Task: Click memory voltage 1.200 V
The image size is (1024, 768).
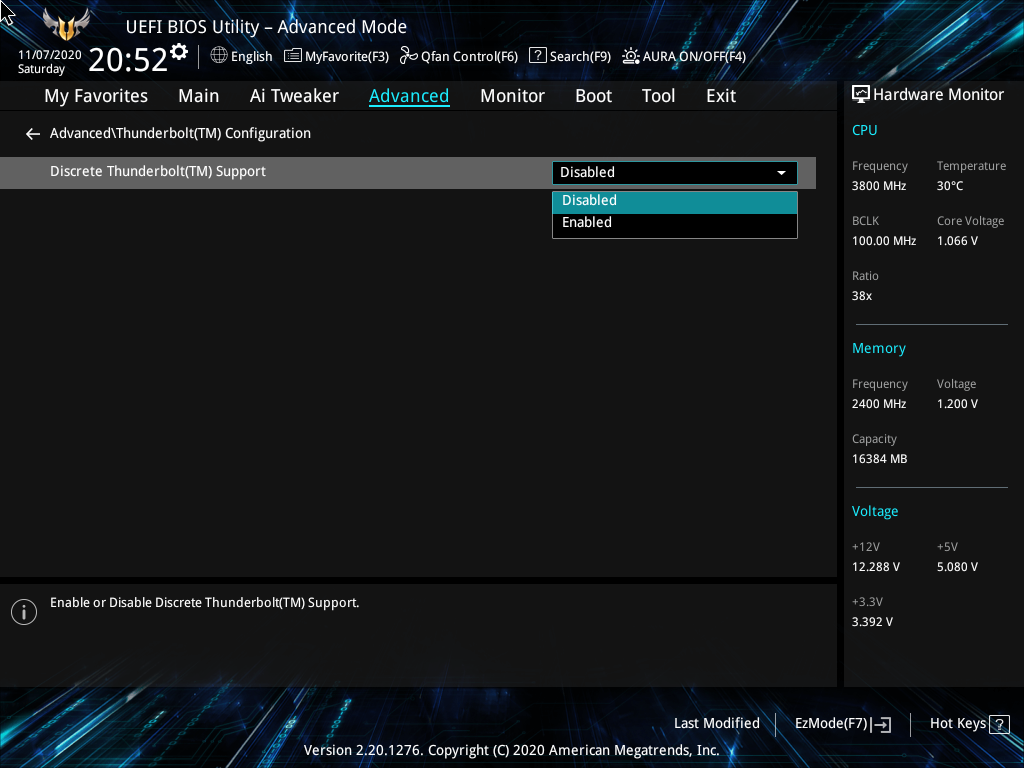Action: [957, 404]
